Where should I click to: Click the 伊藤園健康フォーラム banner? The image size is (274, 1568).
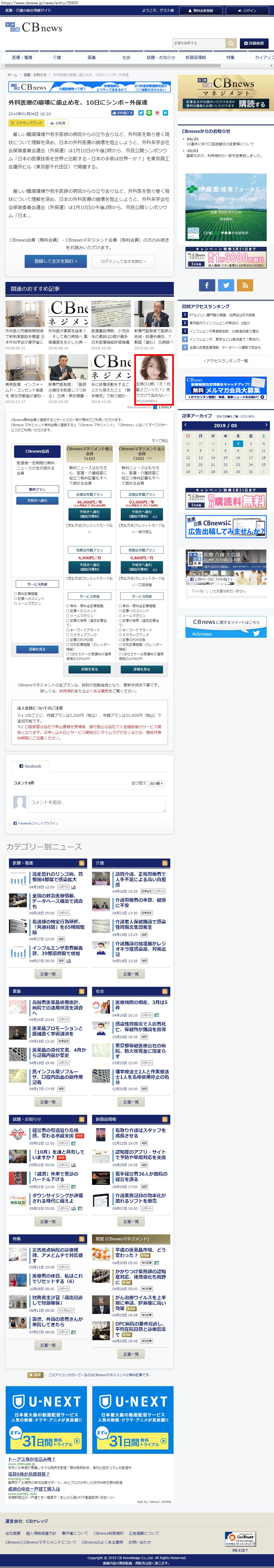pos(226,207)
